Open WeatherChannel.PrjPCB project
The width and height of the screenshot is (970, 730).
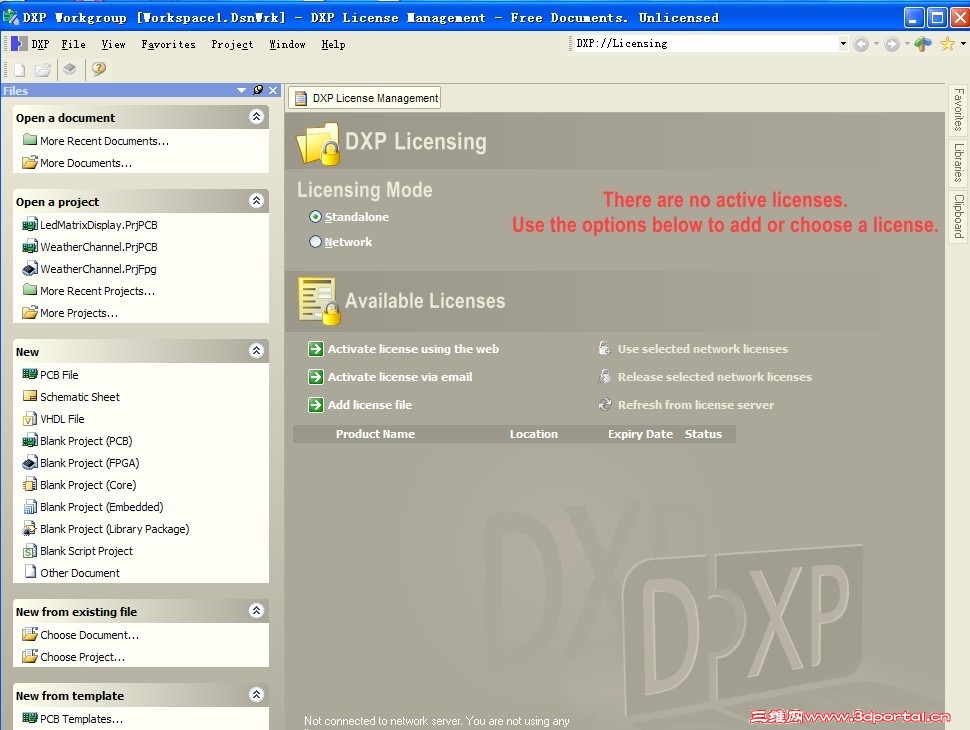click(98, 247)
